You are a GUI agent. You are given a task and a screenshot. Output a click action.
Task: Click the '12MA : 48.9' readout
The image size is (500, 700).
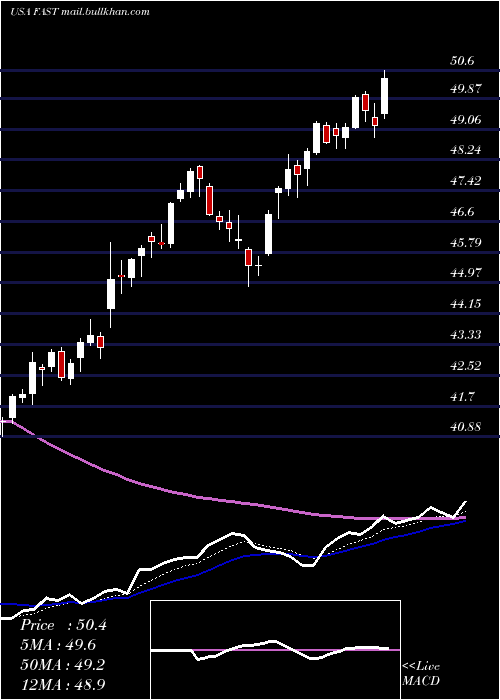coord(62,684)
